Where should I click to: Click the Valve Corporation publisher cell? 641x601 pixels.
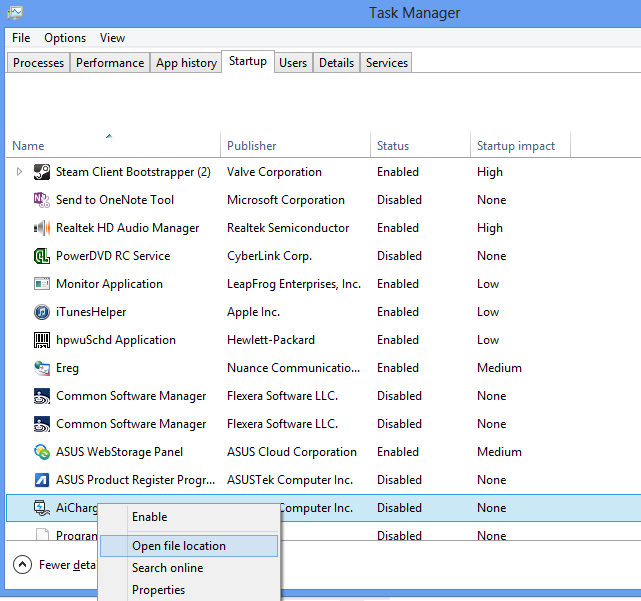tap(274, 172)
